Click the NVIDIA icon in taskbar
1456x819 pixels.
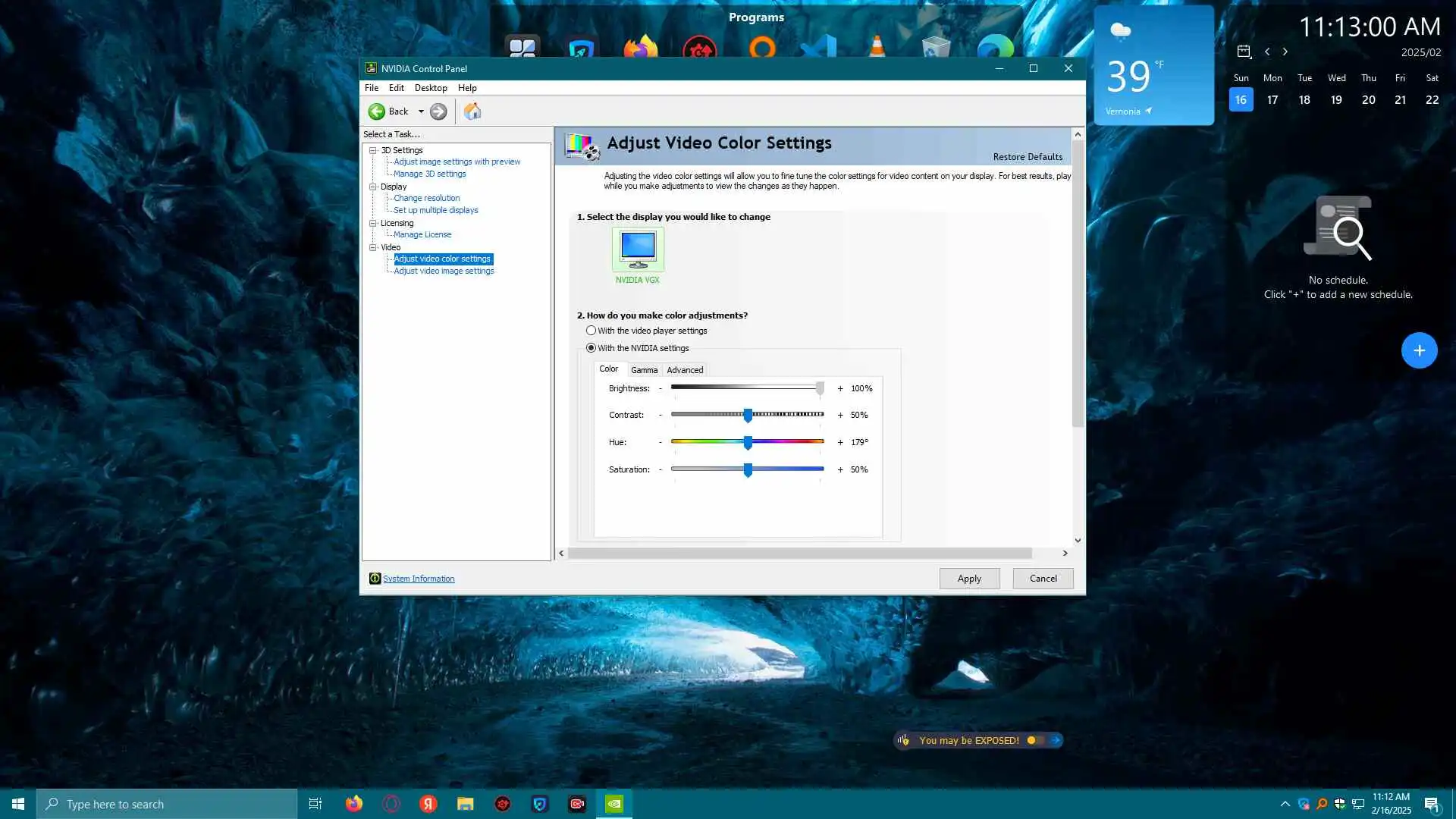coord(614,804)
